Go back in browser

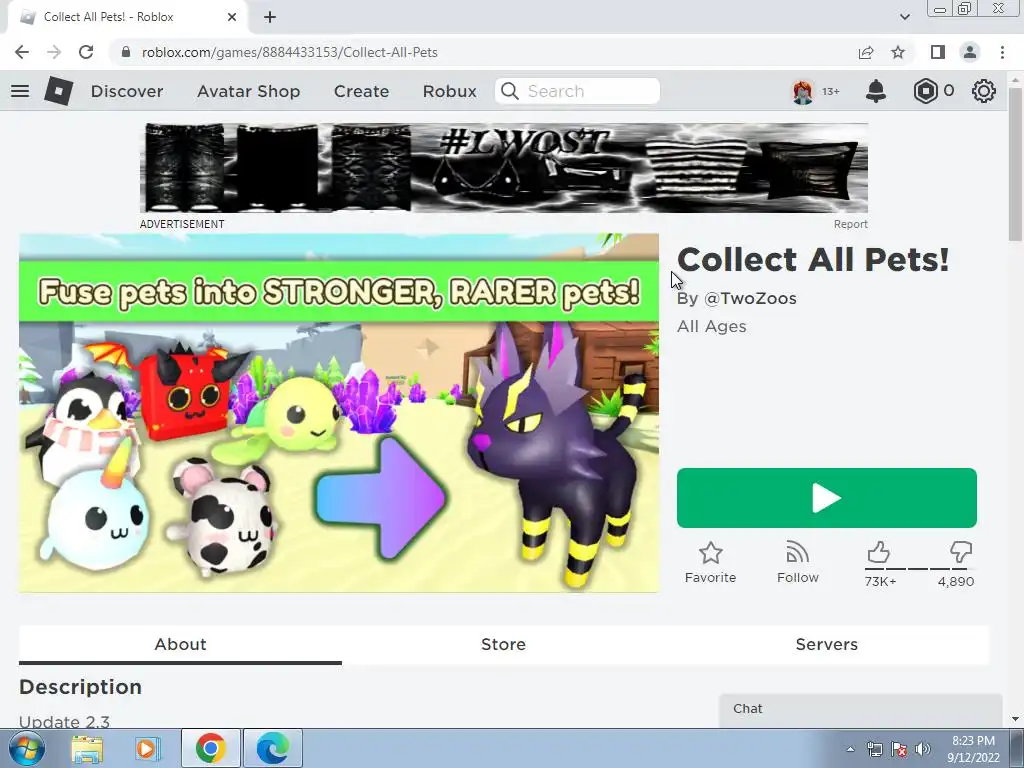click(x=22, y=52)
